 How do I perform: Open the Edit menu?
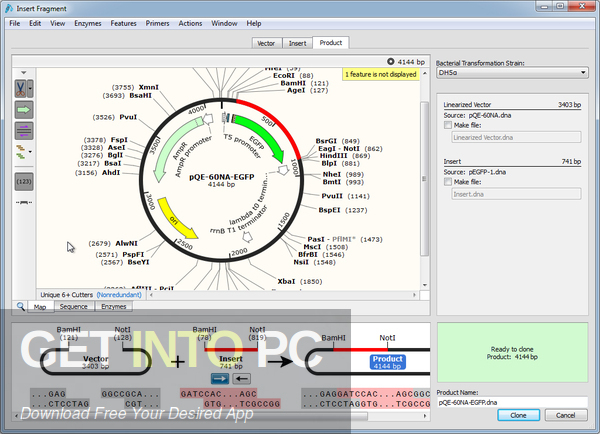(x=35, y=23)
